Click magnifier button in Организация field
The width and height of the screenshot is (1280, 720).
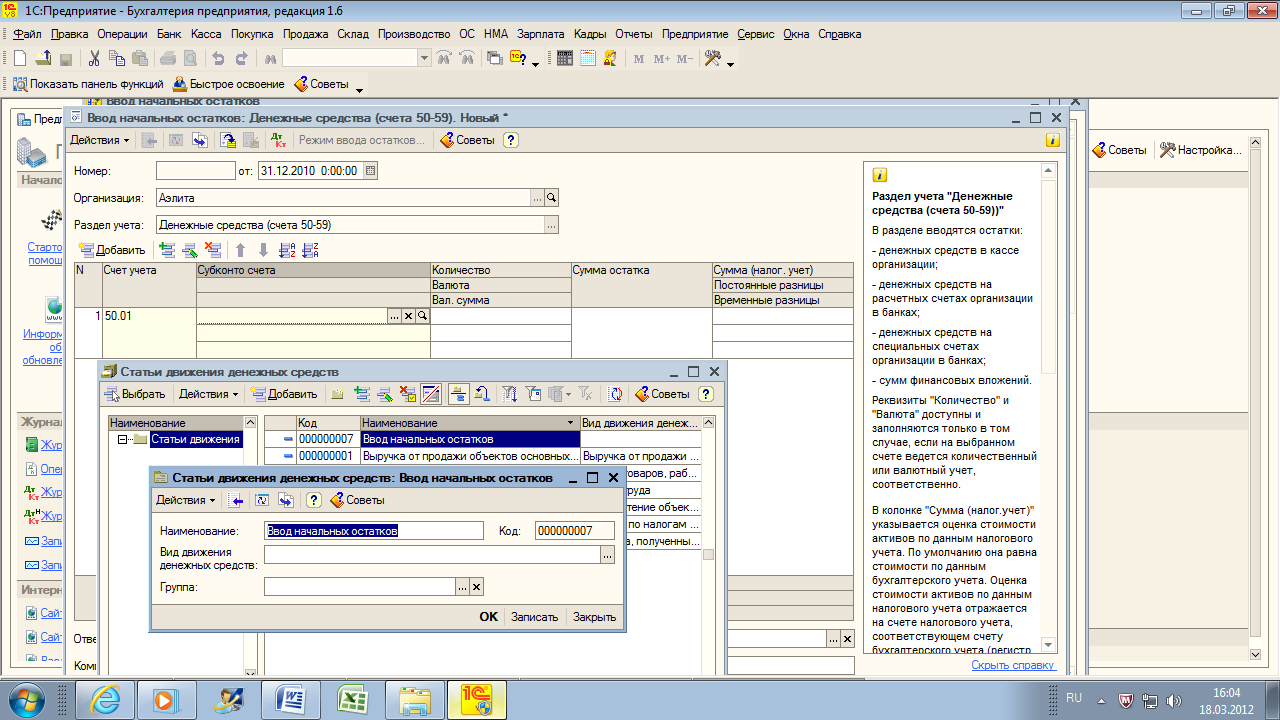pyautogui.click(x=551, y=198)
